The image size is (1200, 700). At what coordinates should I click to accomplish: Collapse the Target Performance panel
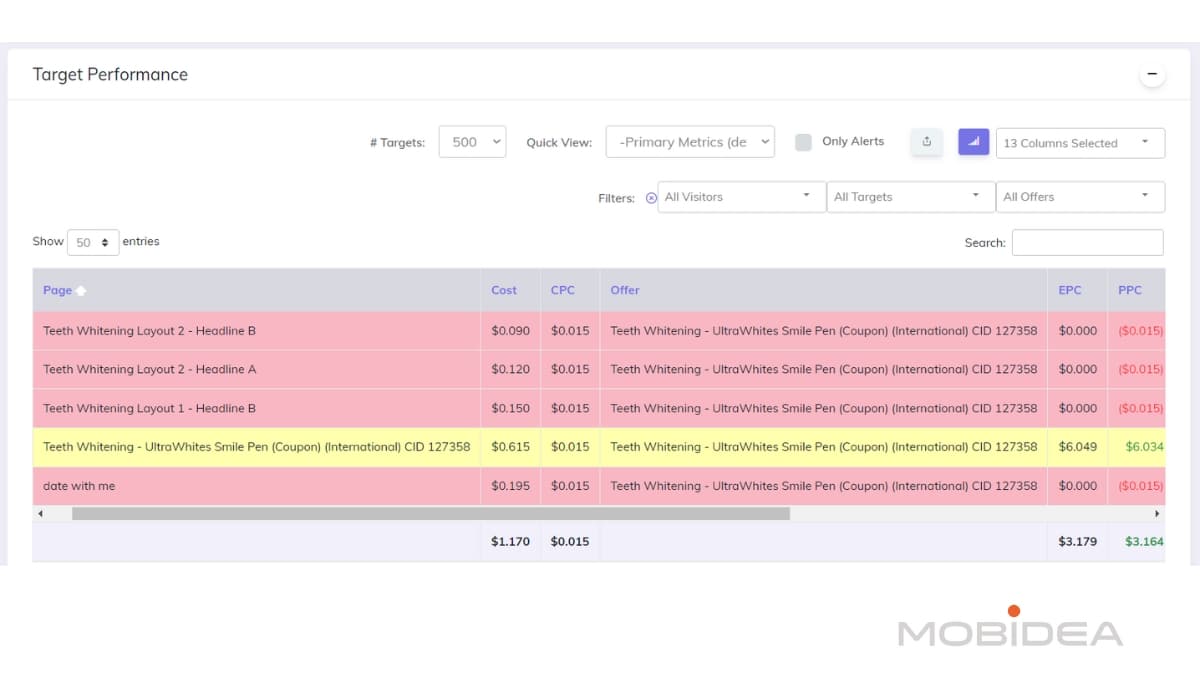click(x=1152, y=74)
